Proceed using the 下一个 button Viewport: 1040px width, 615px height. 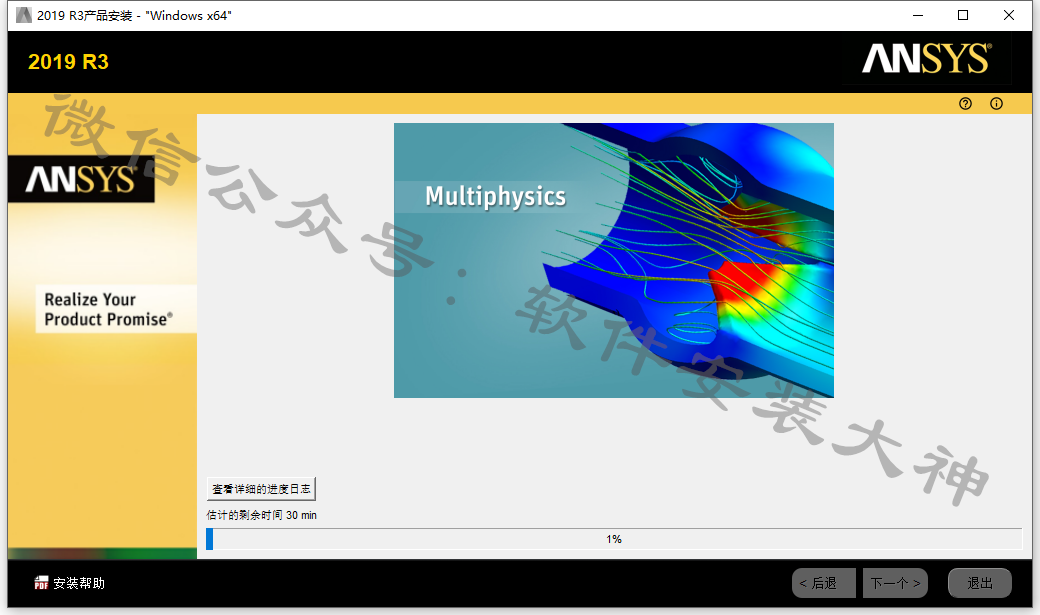[895, 583]
